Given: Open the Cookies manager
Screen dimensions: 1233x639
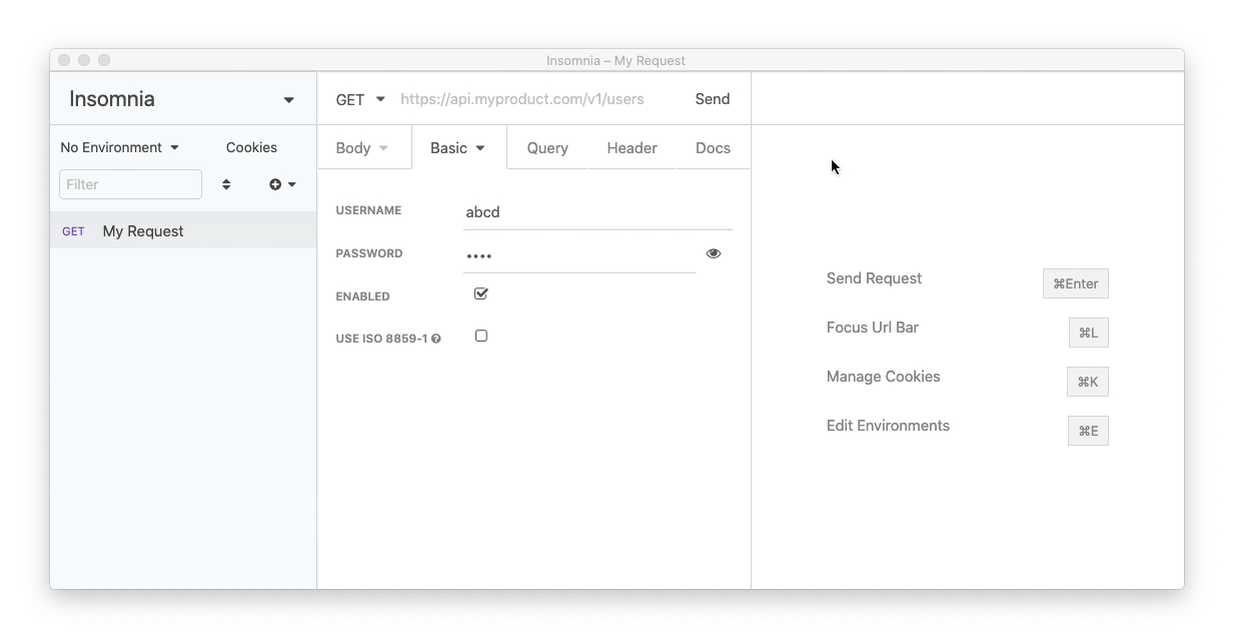Looking at the screenshot, I should coord(251,147).
